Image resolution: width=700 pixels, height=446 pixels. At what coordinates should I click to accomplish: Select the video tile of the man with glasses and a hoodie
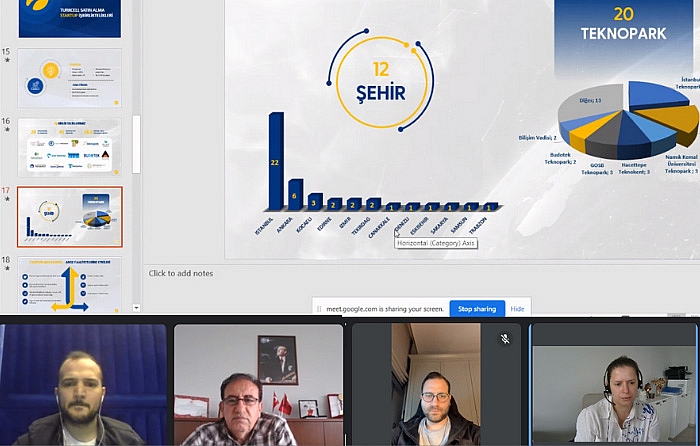coord(436,384)
